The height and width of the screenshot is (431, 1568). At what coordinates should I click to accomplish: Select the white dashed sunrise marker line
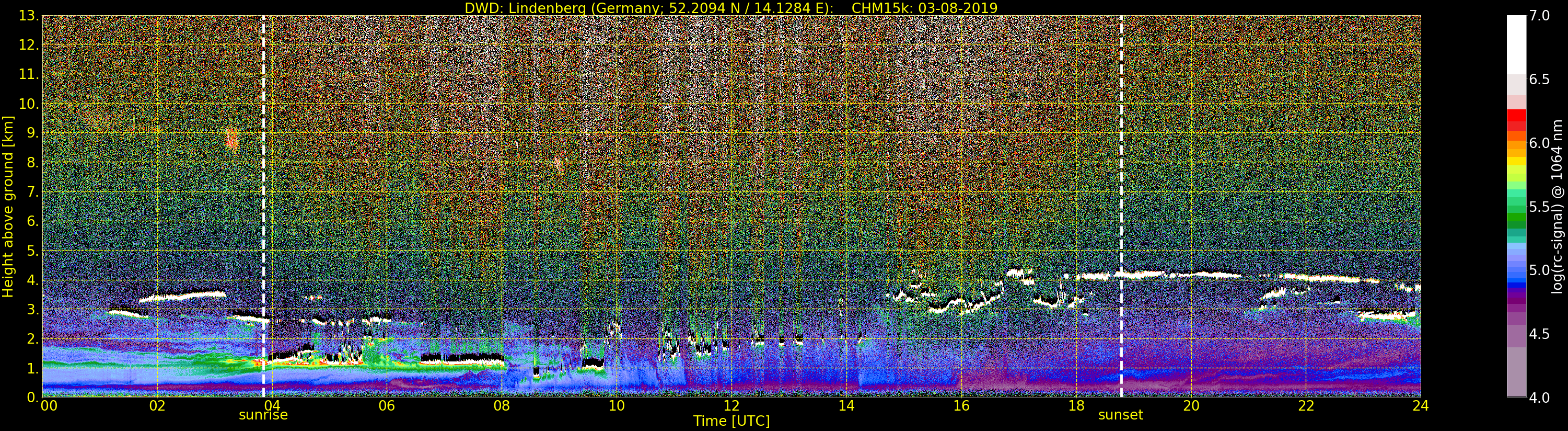click(263, 206)
